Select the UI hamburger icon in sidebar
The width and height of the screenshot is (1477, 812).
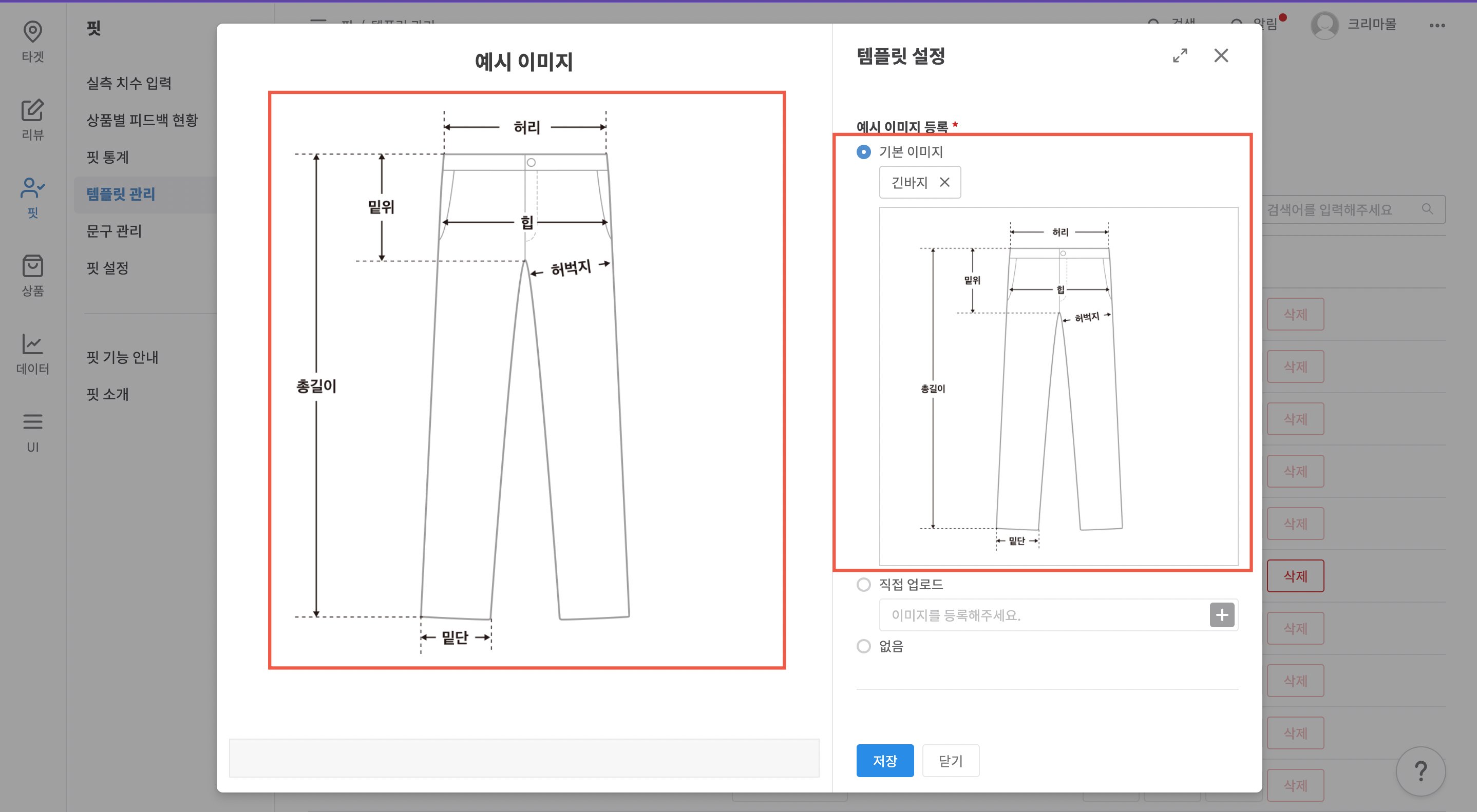point(32,430)
